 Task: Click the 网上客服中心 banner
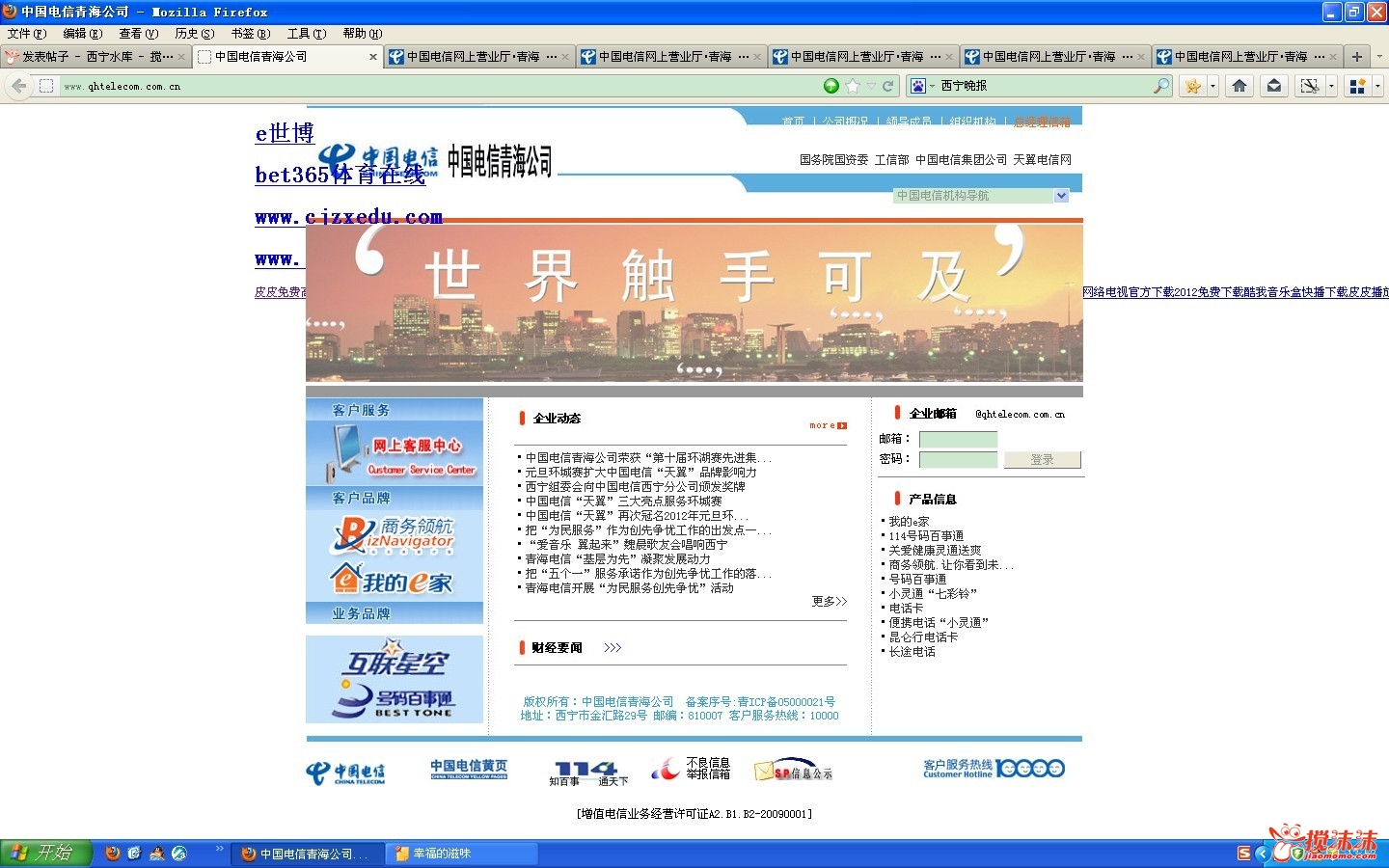395,453
